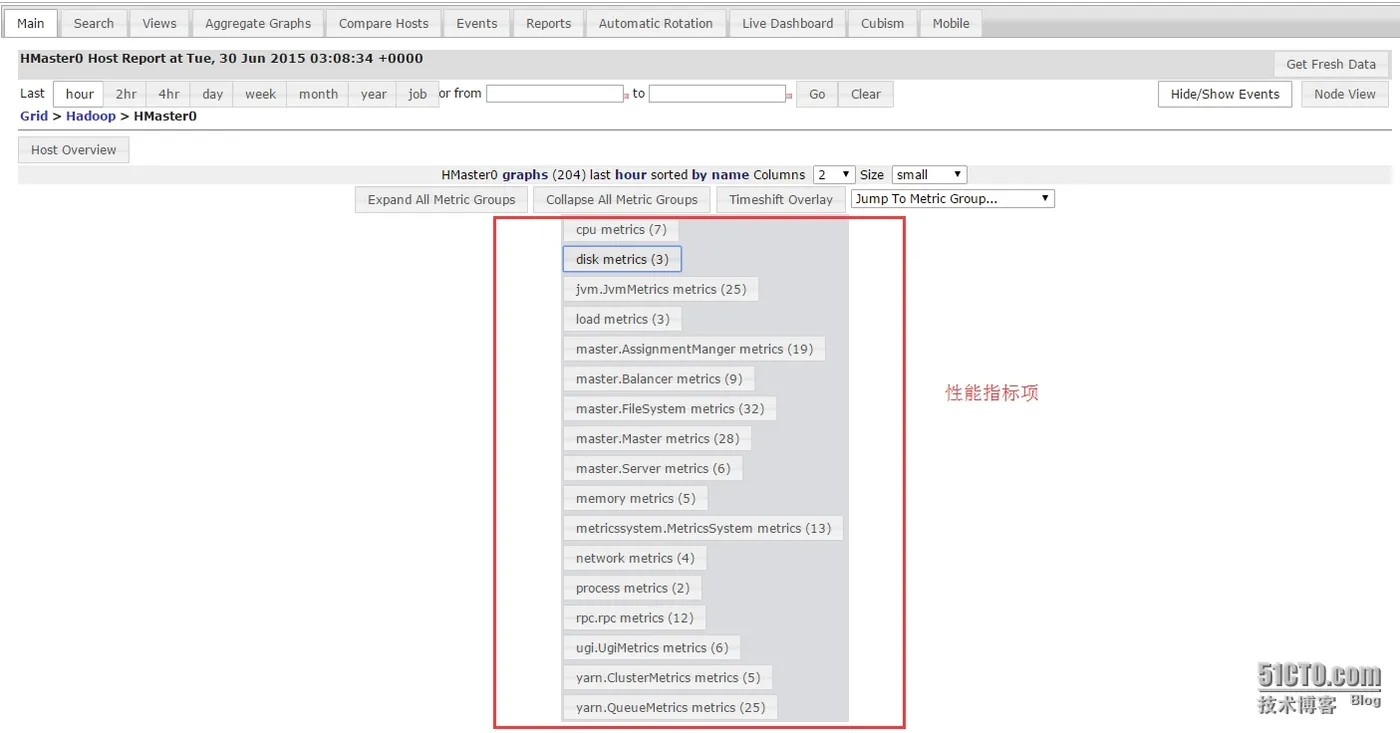Select the day time range
The height and width of the screenshot is (733, 1400).
point(212,94)
